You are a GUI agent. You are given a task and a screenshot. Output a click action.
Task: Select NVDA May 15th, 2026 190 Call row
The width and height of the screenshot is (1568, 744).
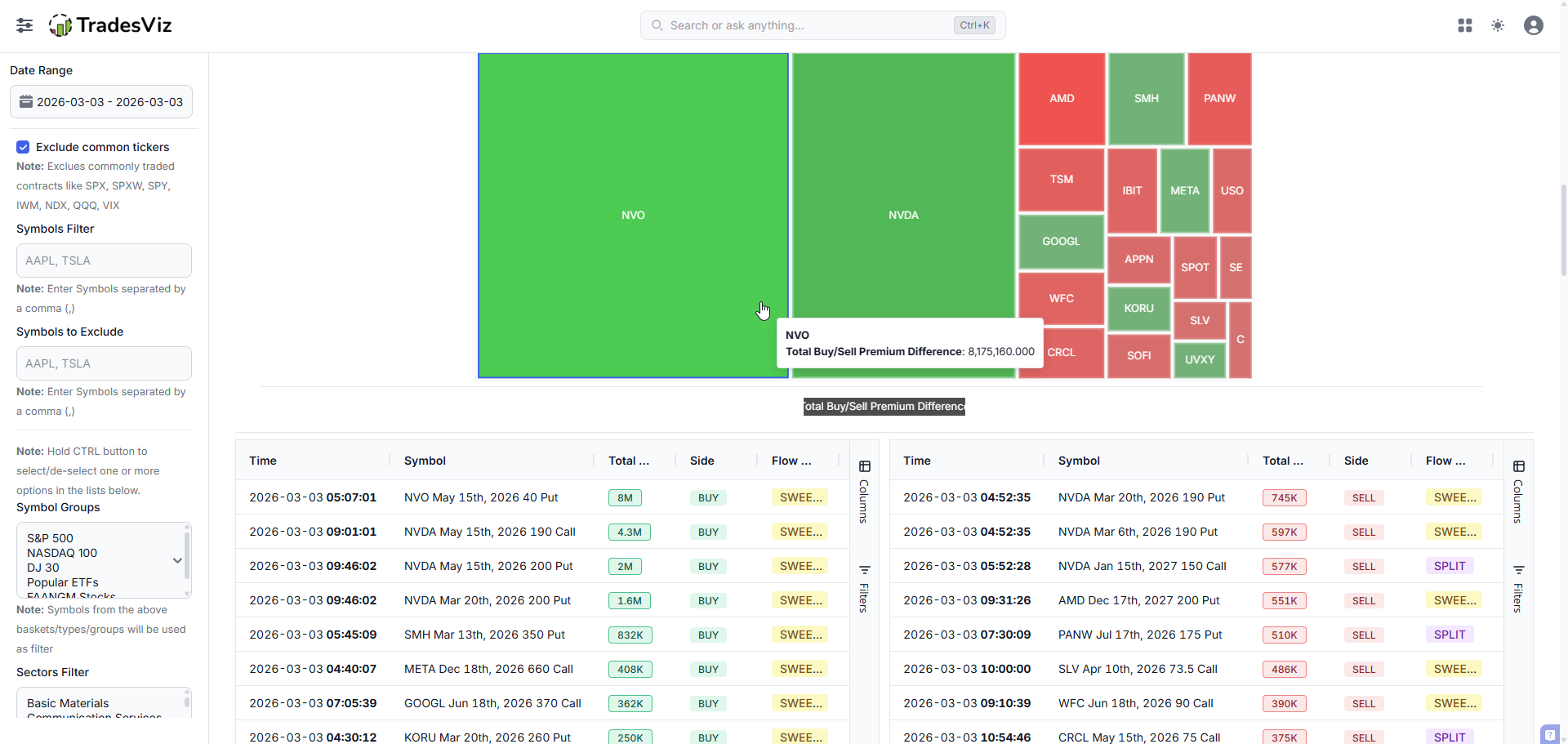pyautogui.click(x=542, y=532)
